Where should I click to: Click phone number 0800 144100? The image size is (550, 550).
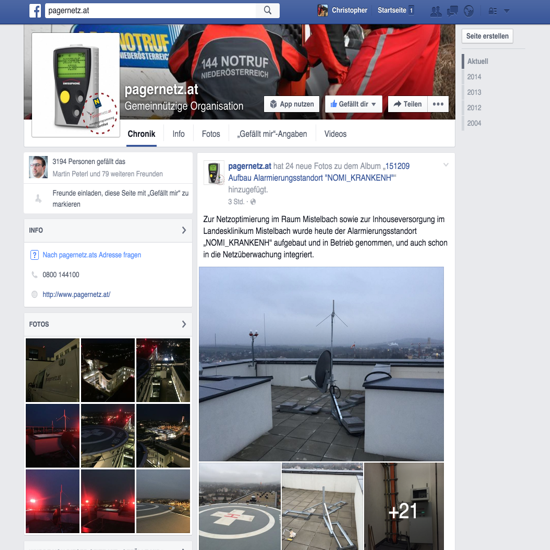tap(61, 275)
